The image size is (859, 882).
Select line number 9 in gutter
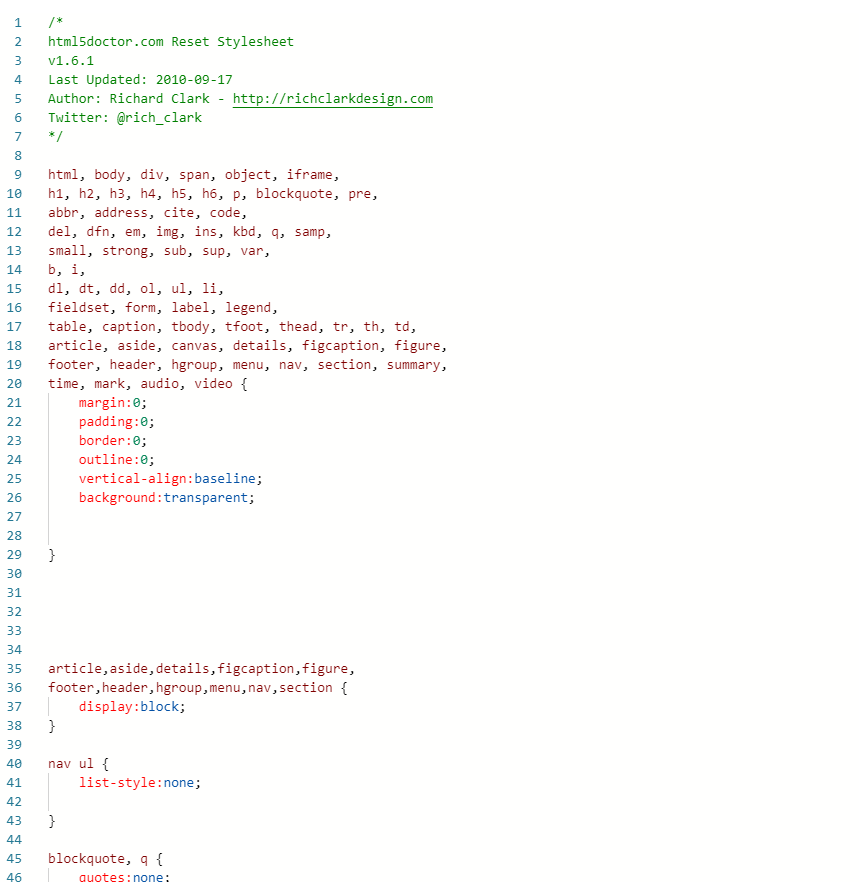[x=18, y=175]
